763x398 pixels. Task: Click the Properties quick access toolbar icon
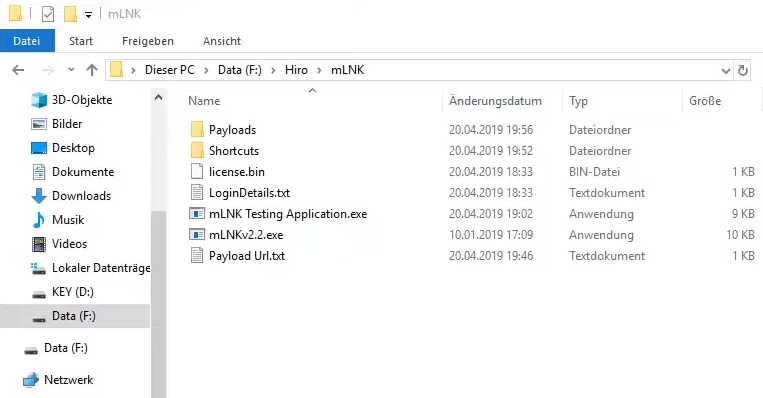pos(48,14)
